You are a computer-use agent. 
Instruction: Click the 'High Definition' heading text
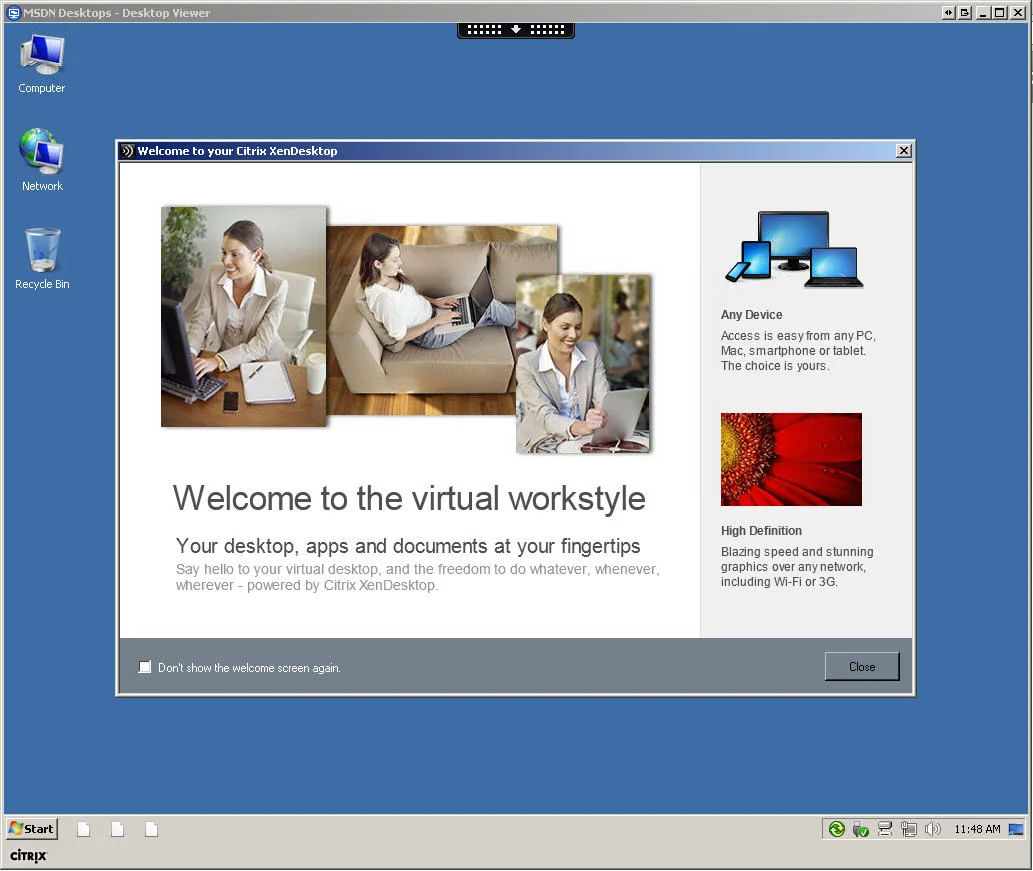[761, 530]
